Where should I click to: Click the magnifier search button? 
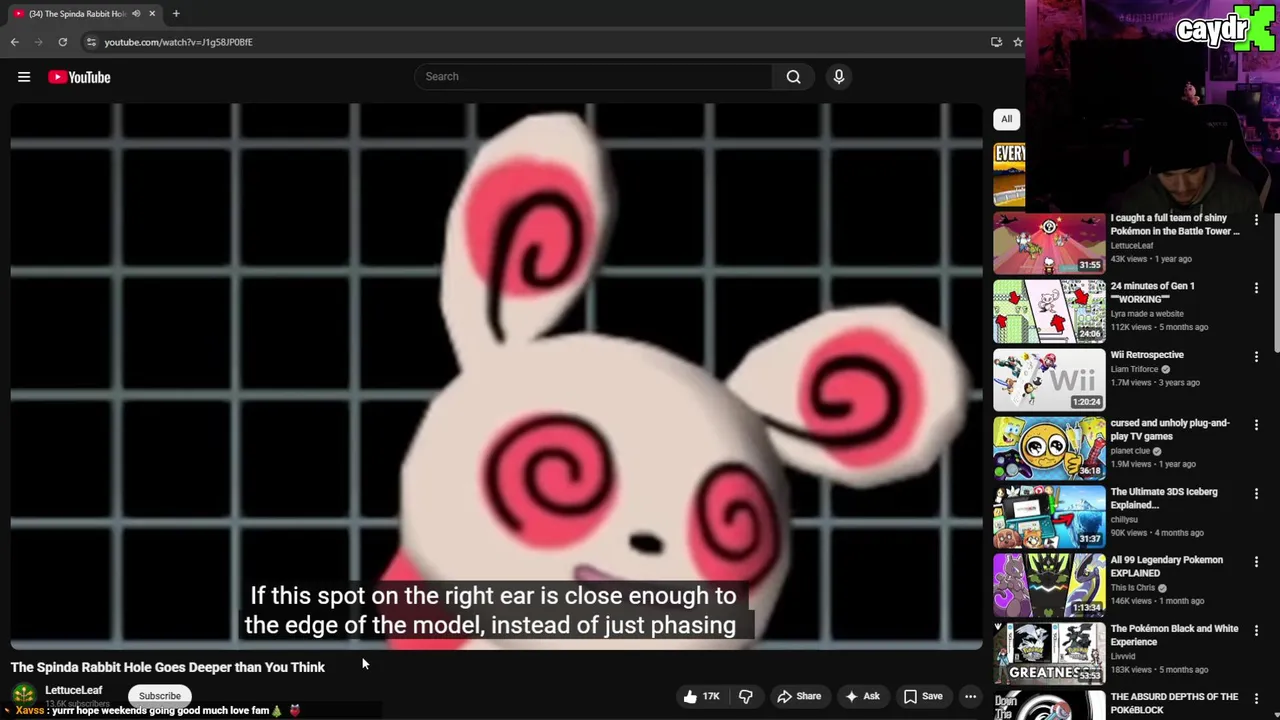pos(793,77)
